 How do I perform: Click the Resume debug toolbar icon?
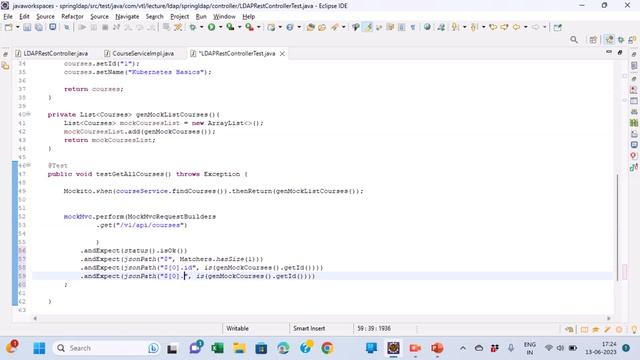pyautogui.click(x=82, y=27)
